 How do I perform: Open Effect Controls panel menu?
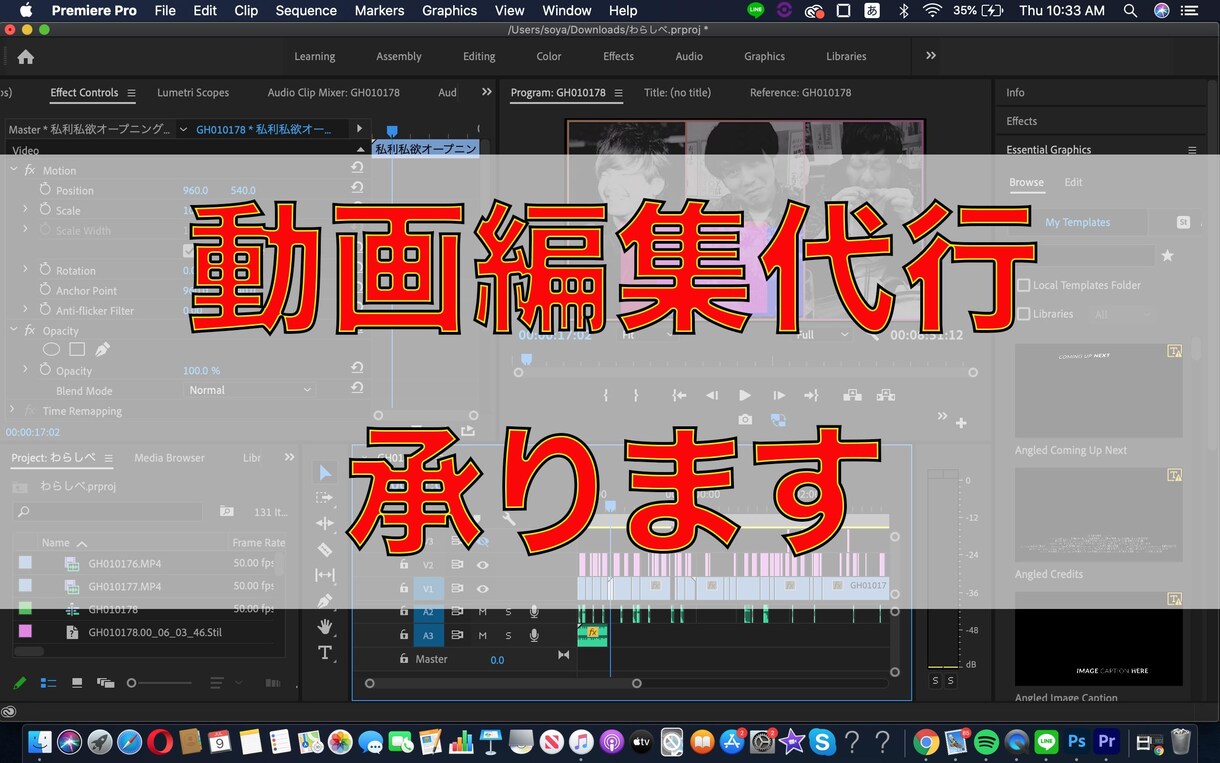[x=131, y=93]
